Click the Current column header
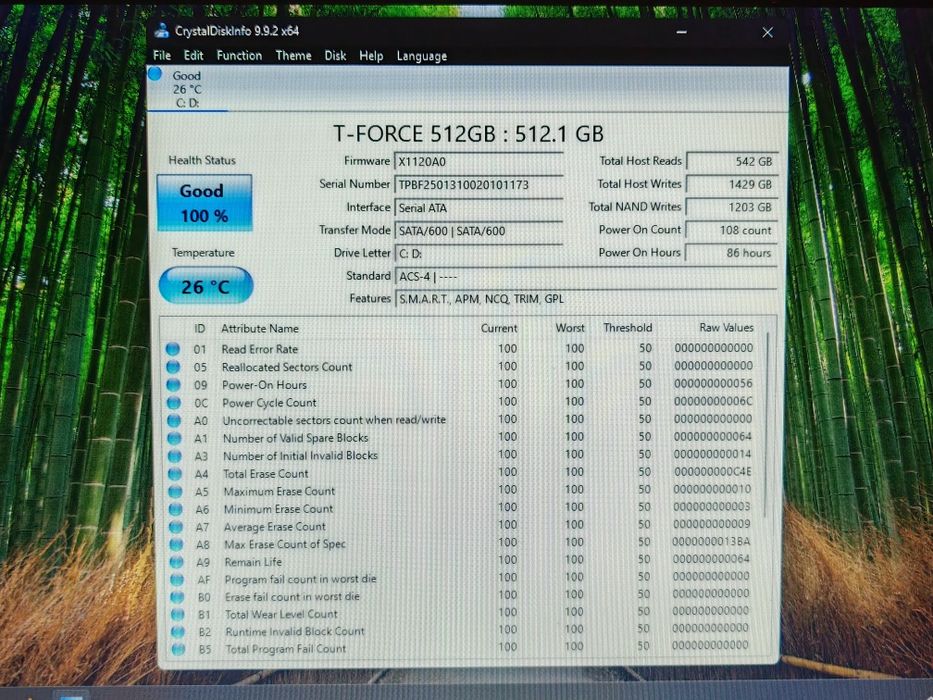The image size is (933, 700). pos(499,329)
